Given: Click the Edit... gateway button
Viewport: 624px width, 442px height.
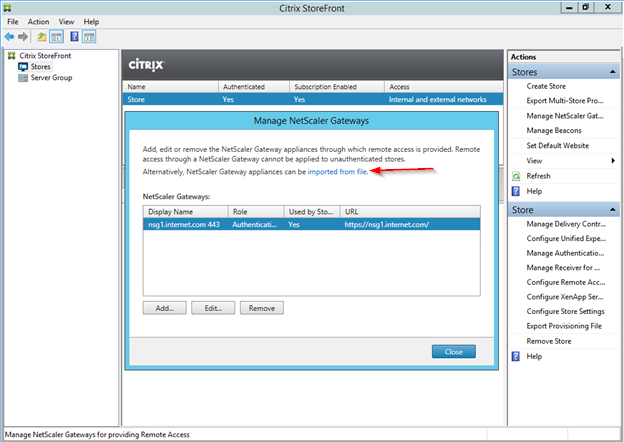Looking at the screenshot, I should (213, 308).
